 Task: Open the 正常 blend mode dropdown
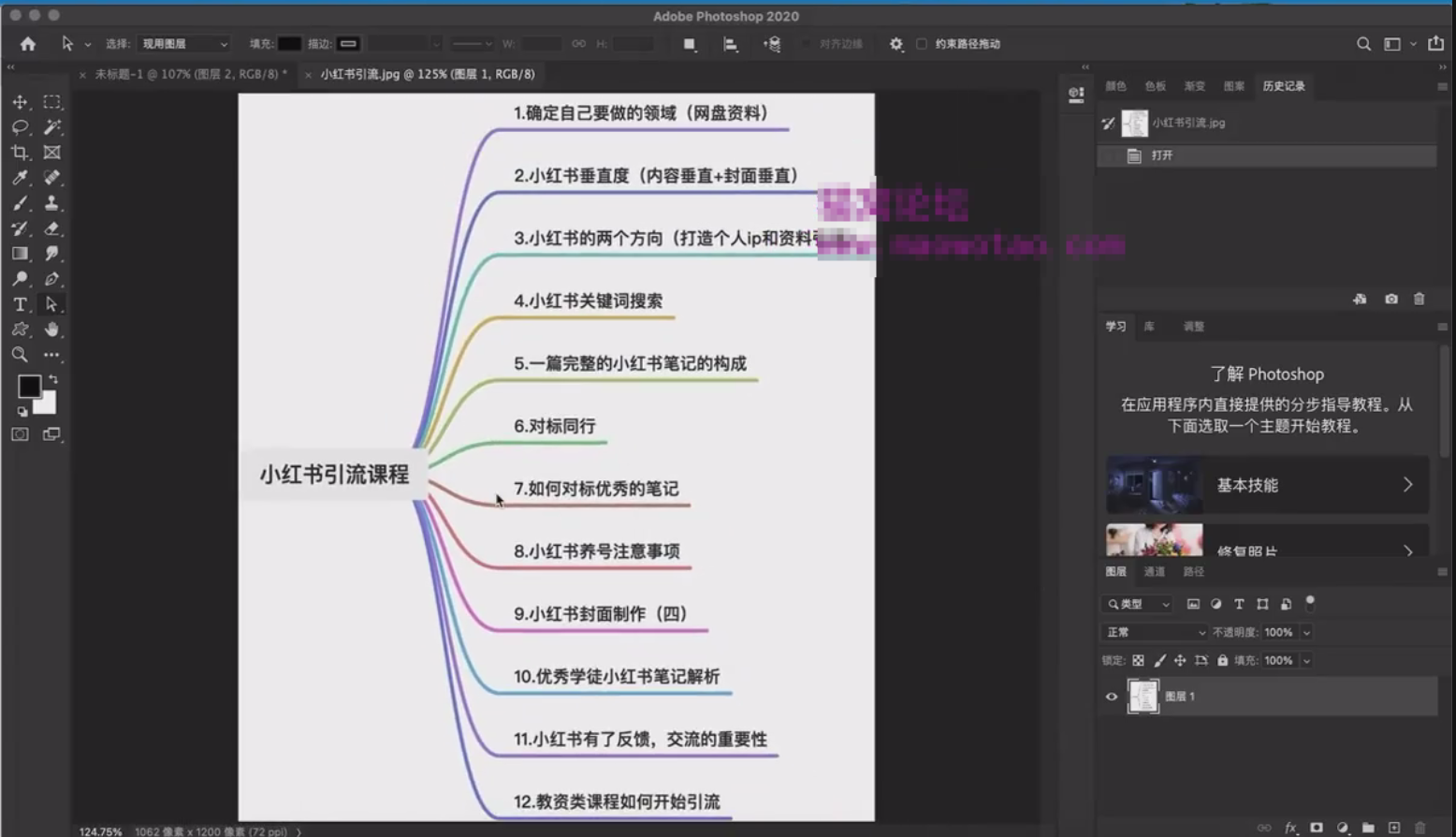click(1156, 632)
